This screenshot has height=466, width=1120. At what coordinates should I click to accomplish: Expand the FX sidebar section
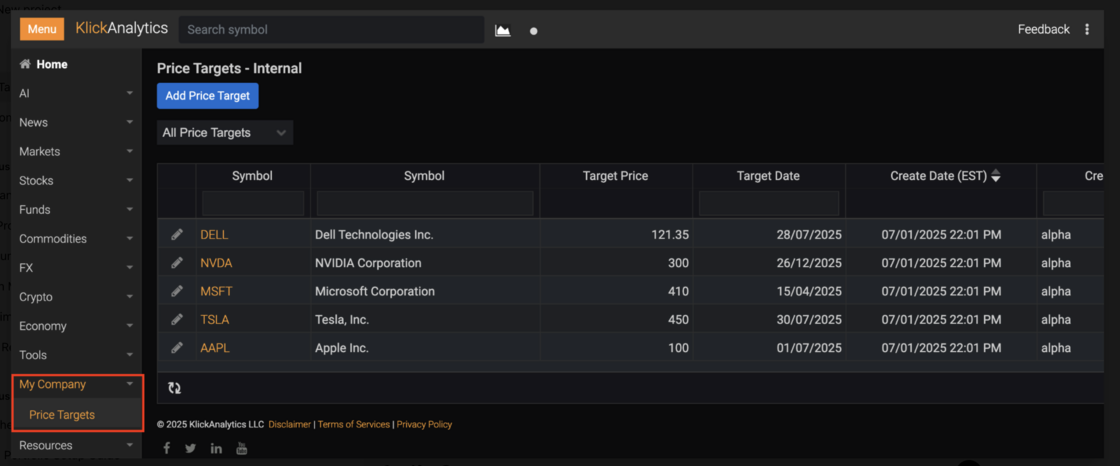coord(76,268)
